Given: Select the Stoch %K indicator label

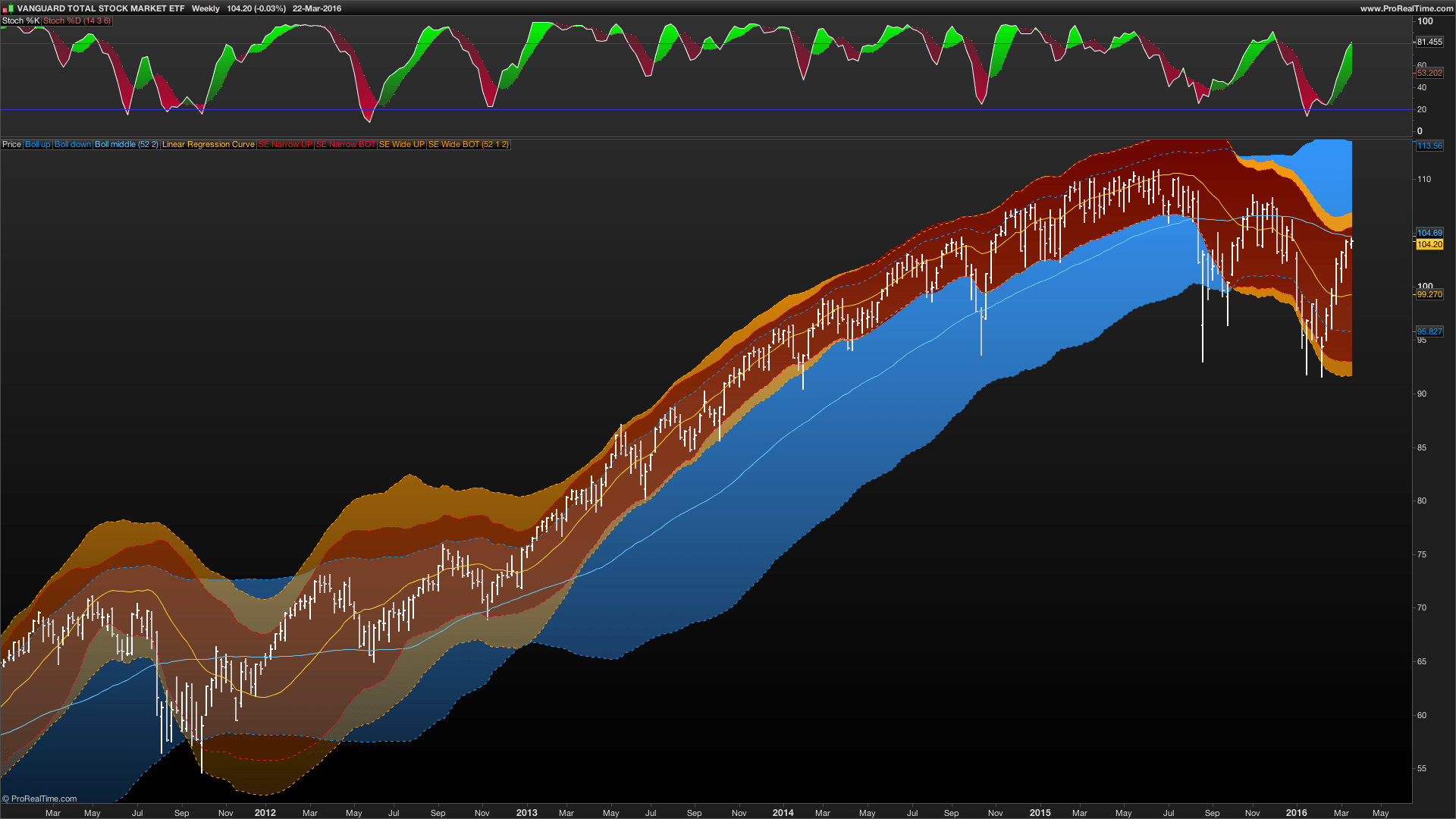Looking at the screenshot, I should pyautogui.click(x=20, y=20).
